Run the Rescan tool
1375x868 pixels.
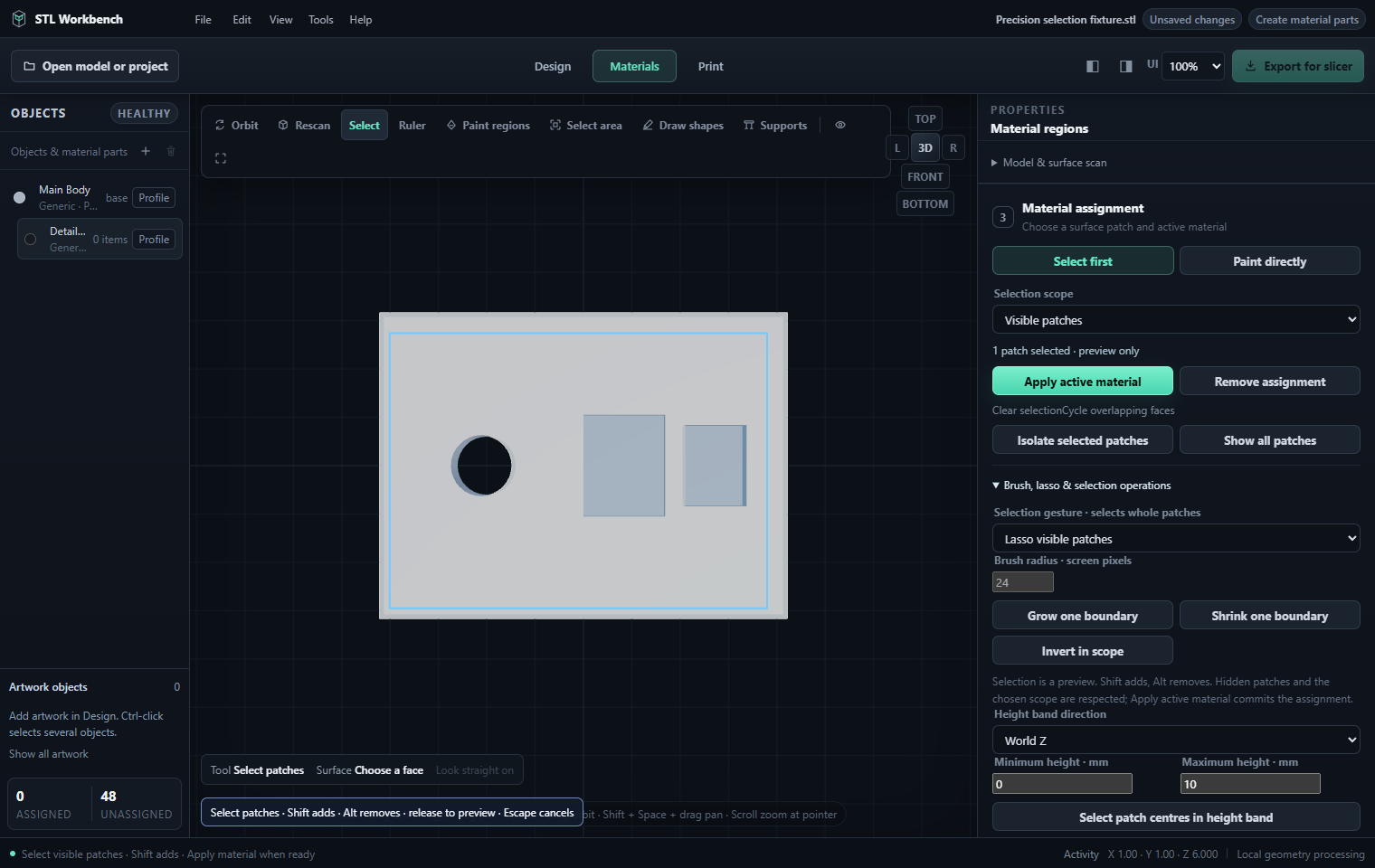(304, 126)
